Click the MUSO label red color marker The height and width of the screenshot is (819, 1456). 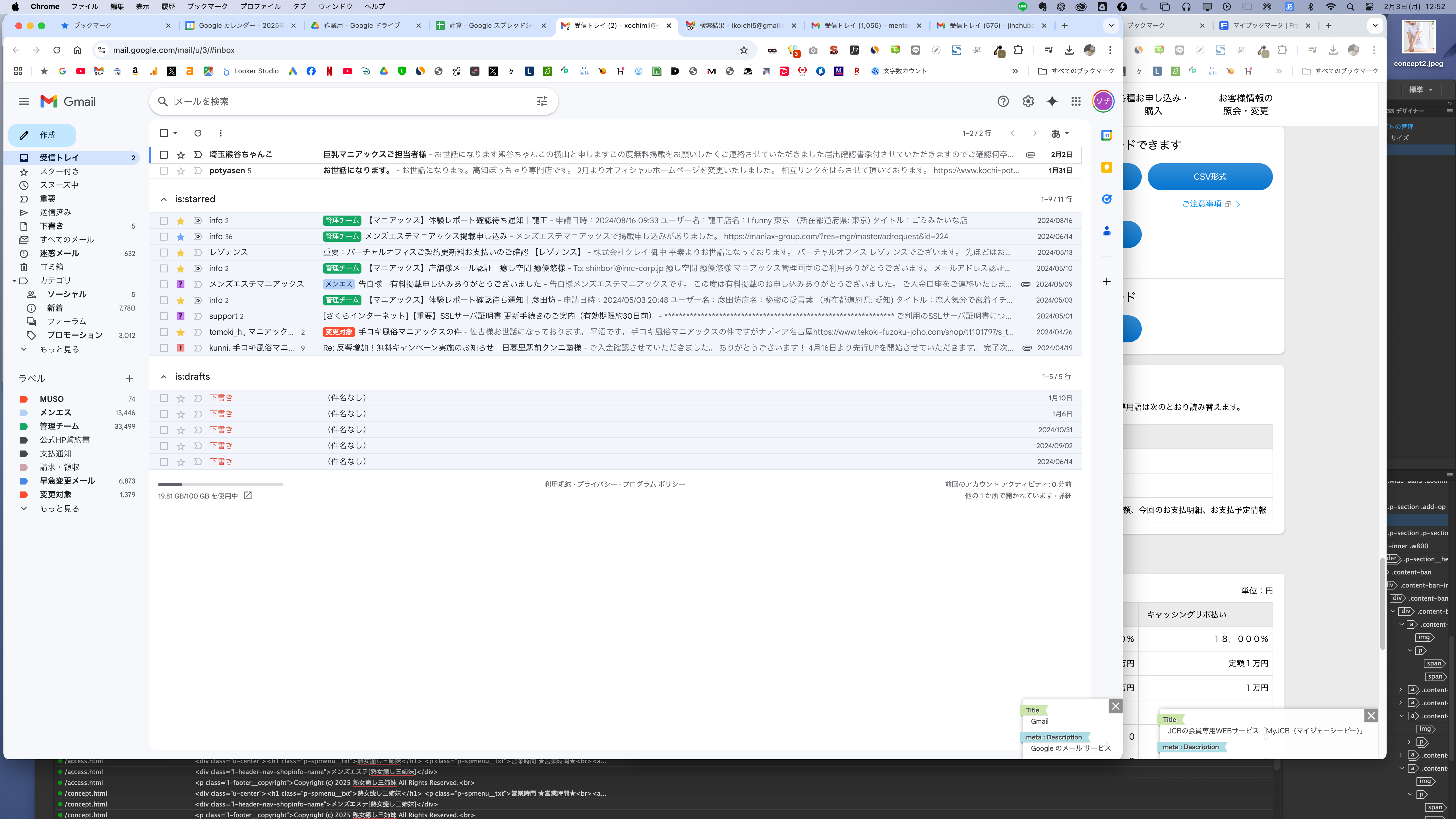click(x=24, y=399)
